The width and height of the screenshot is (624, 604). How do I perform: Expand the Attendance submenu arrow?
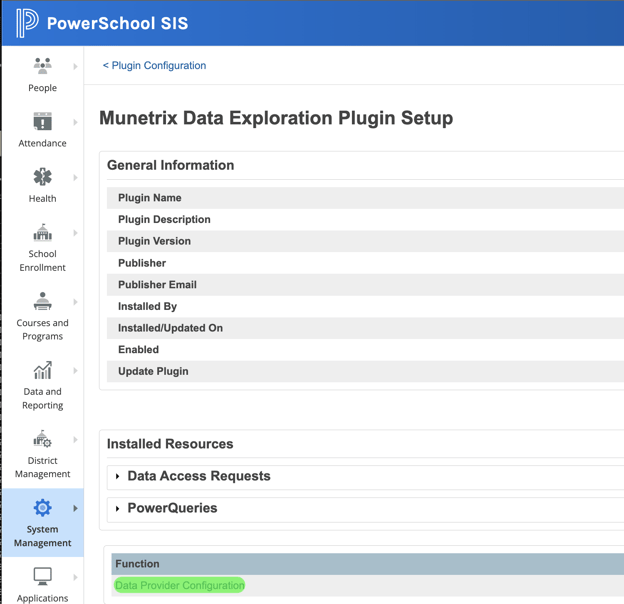pos(75,122)
